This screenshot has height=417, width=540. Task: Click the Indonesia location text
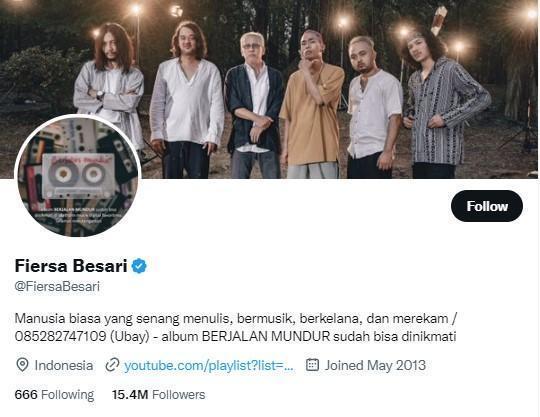64,365
